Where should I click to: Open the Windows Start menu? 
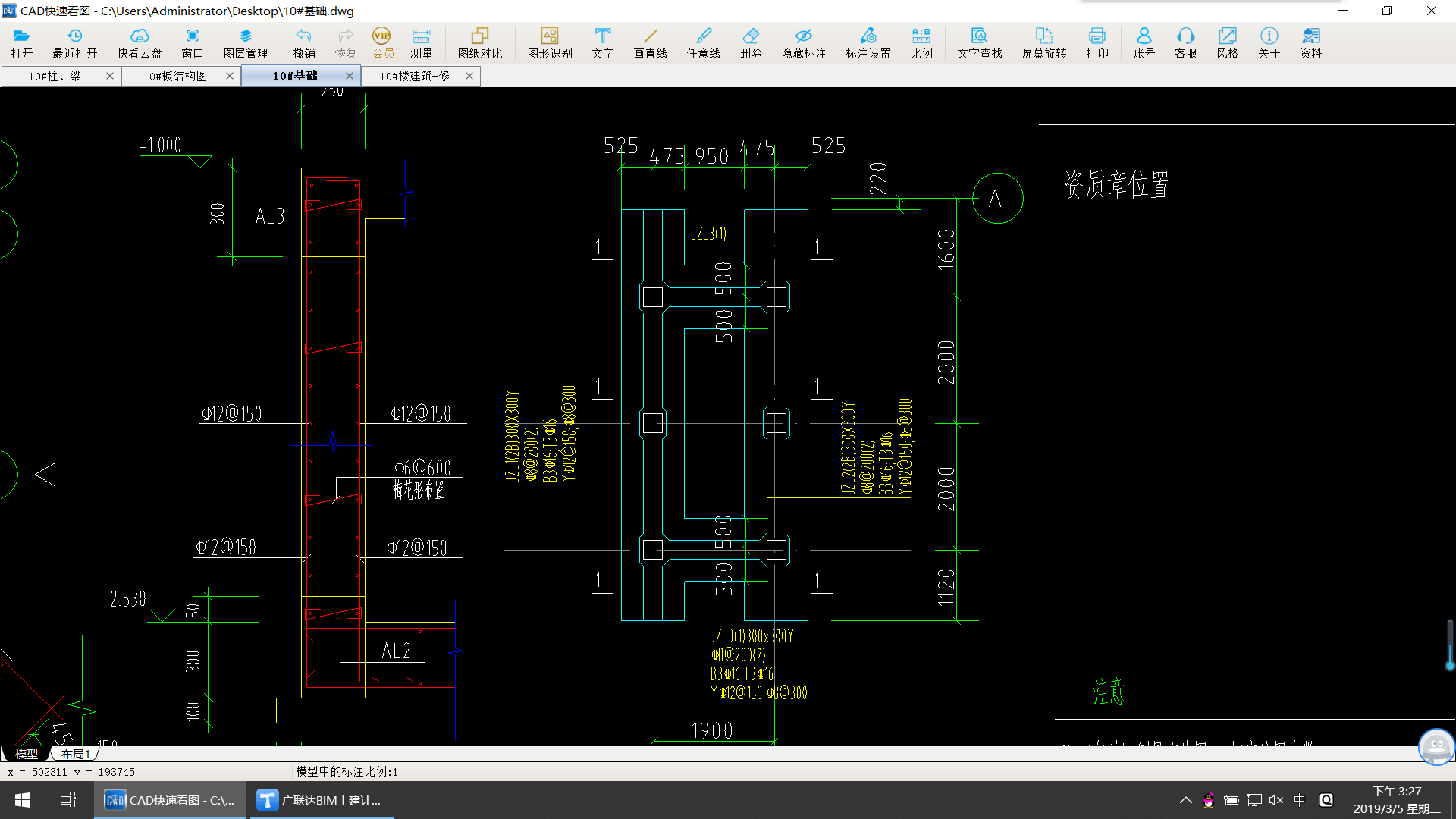tap(23, 800)
